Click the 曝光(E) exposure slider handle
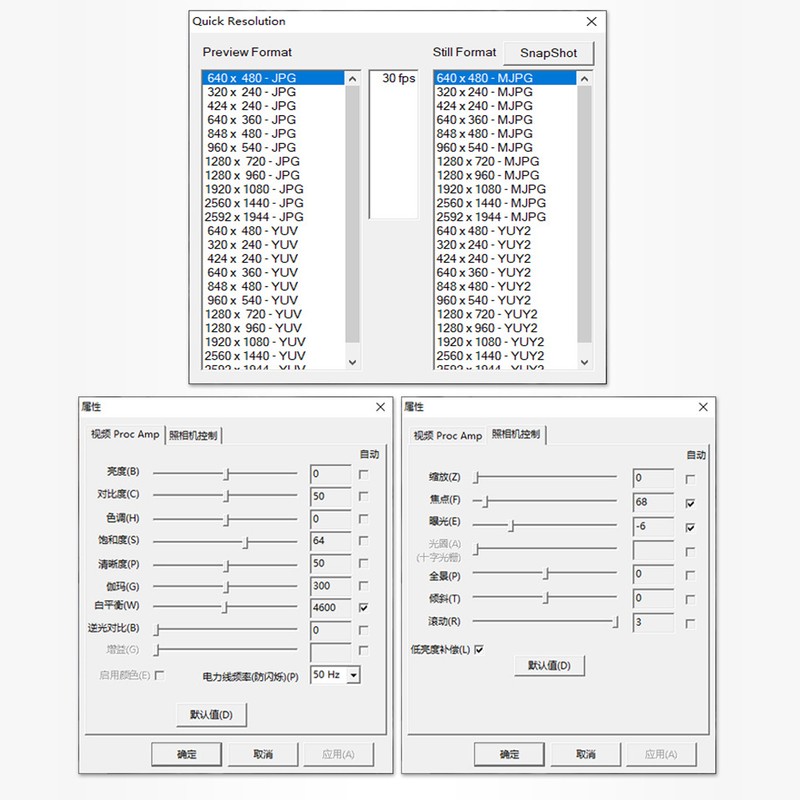The image size is (800, 800). click(511, 526)
